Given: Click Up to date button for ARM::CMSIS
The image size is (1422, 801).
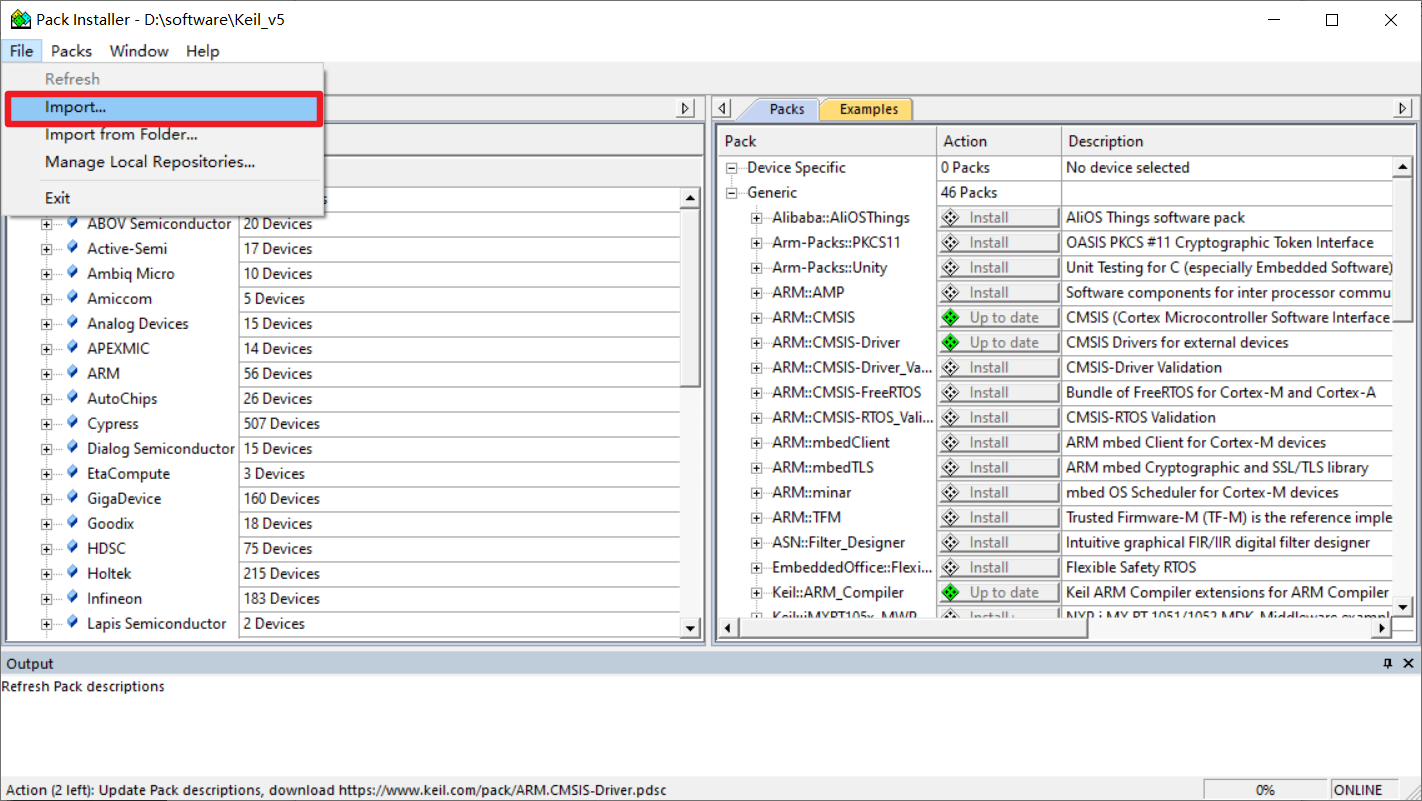Looking at the screenshot, I should [x=998, y=317].
